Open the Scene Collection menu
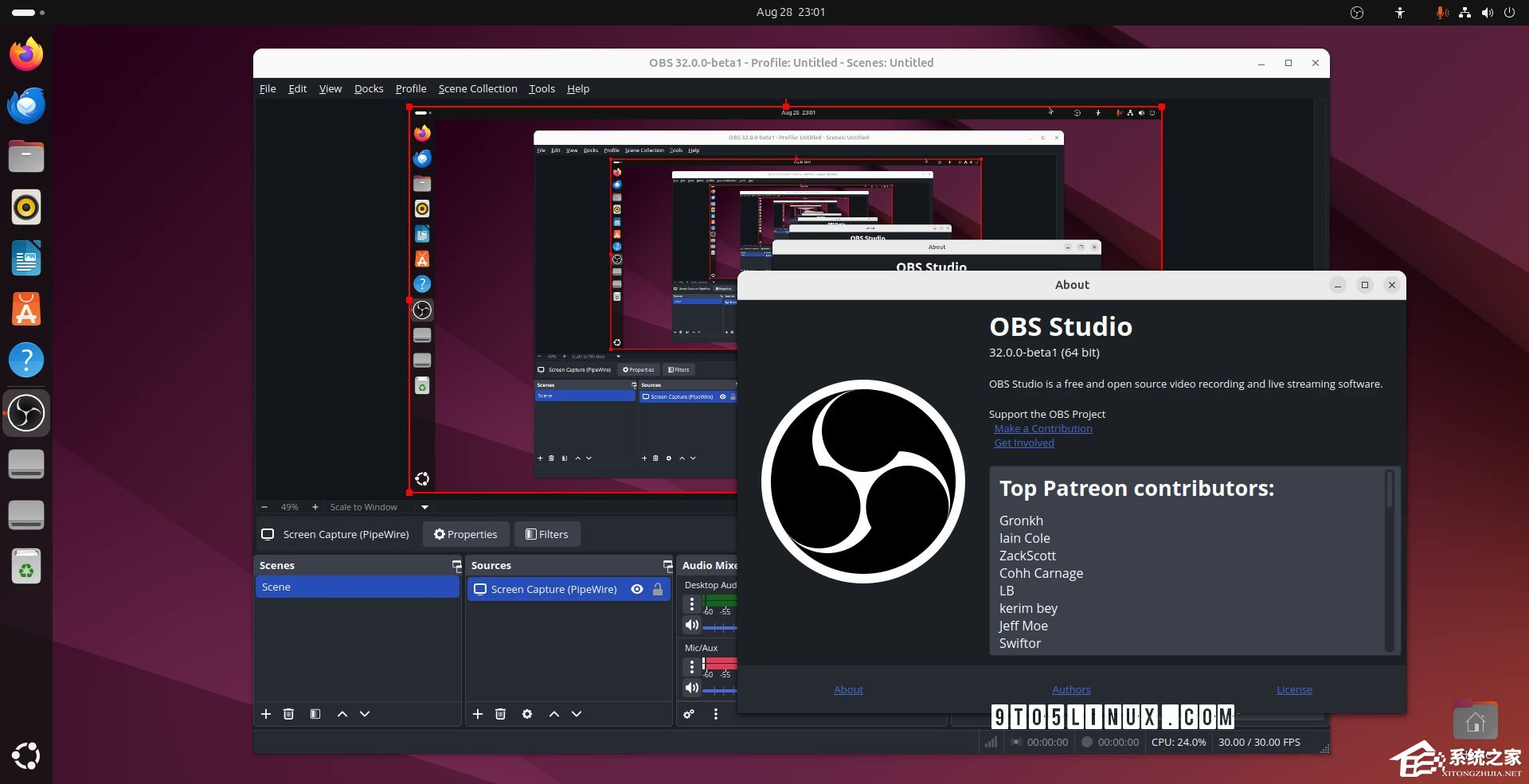Viewport: 1529px width, 784px height. click(x=478, y=88)
